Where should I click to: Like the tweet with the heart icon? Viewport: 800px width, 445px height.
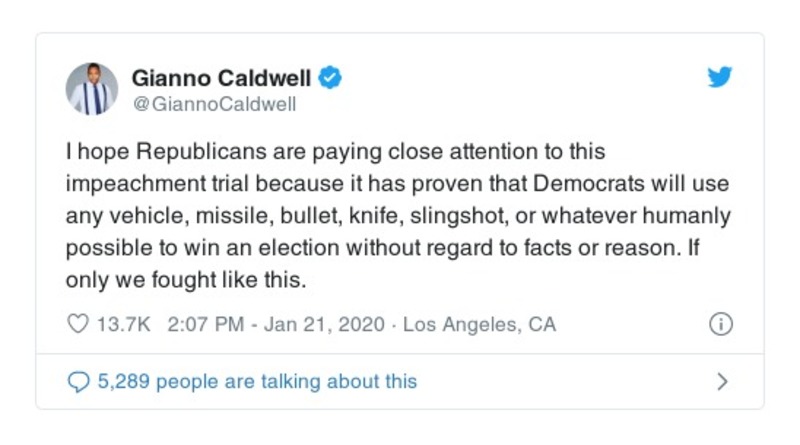point(77,324)
